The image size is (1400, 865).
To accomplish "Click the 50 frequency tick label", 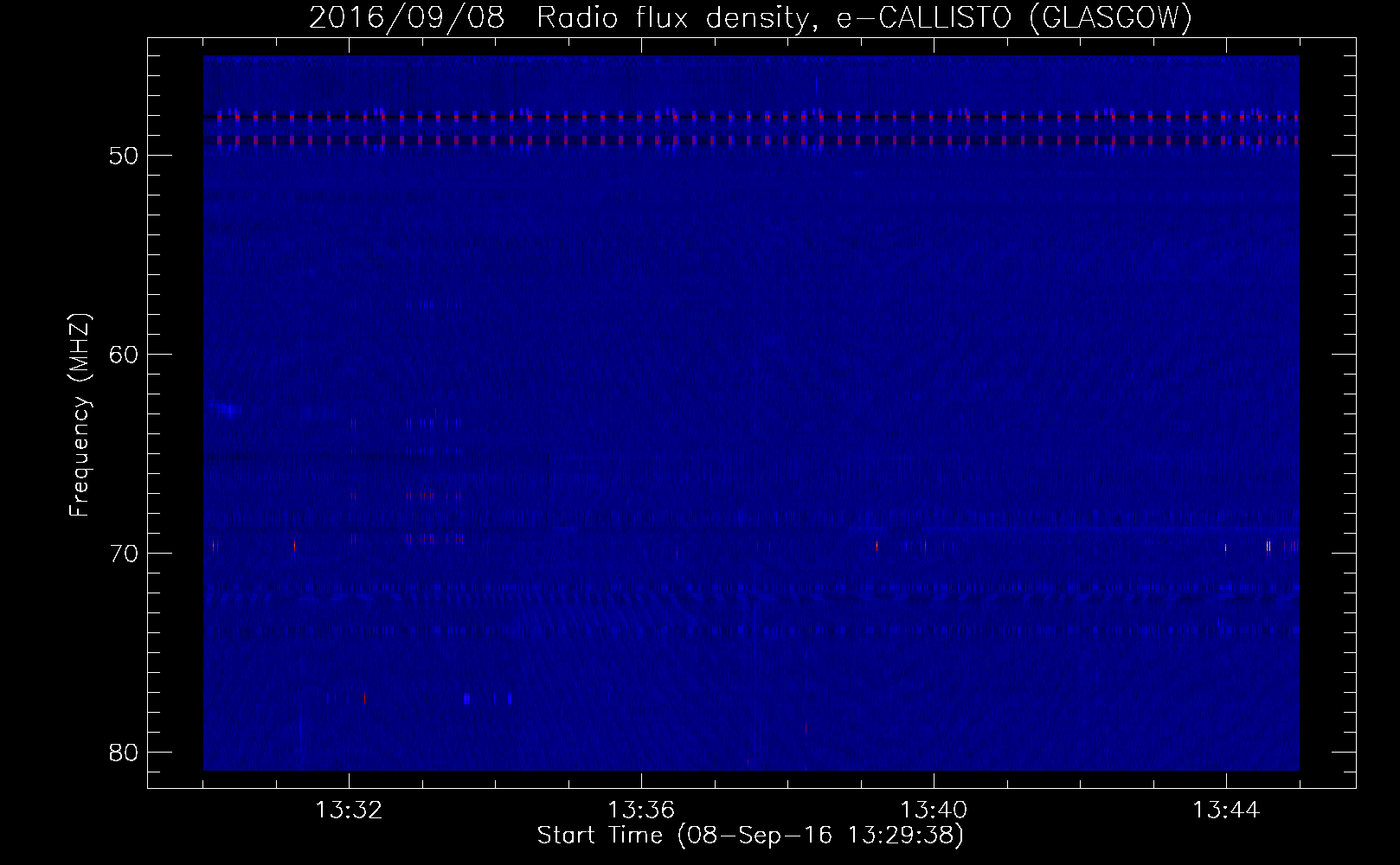I will click(x=124, y=156).
